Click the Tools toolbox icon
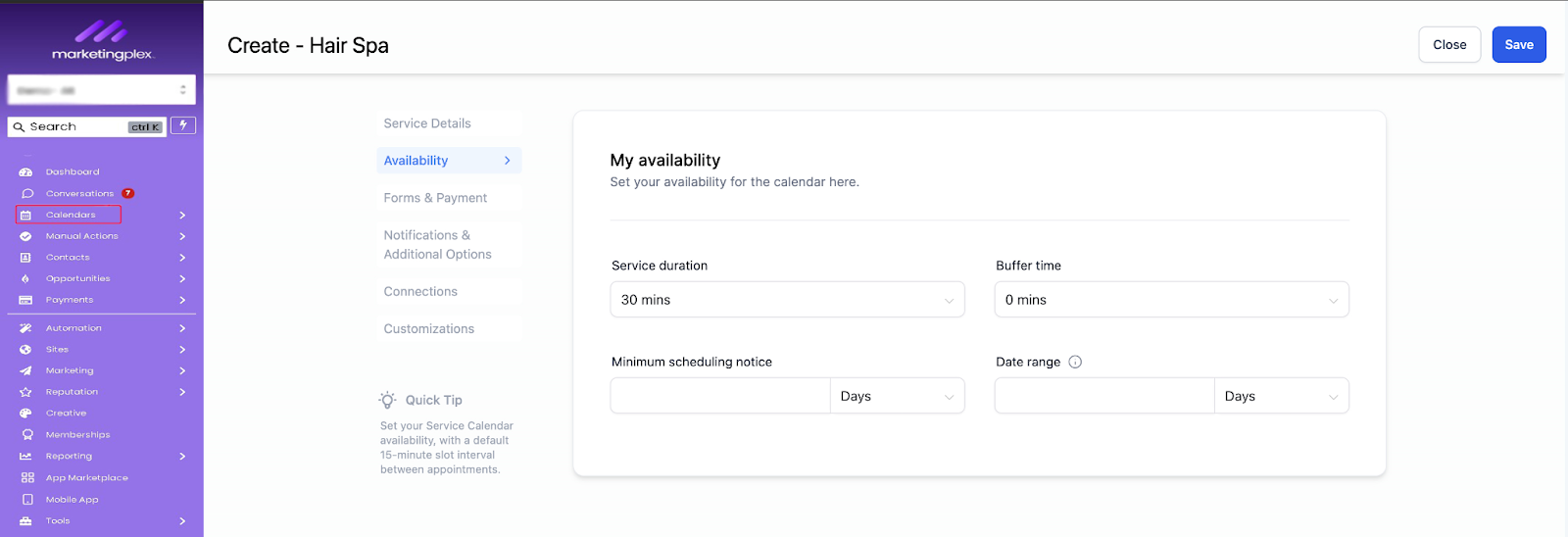Screen dimensions: 1568x537 pyautogui.click(x=25, y=521)
